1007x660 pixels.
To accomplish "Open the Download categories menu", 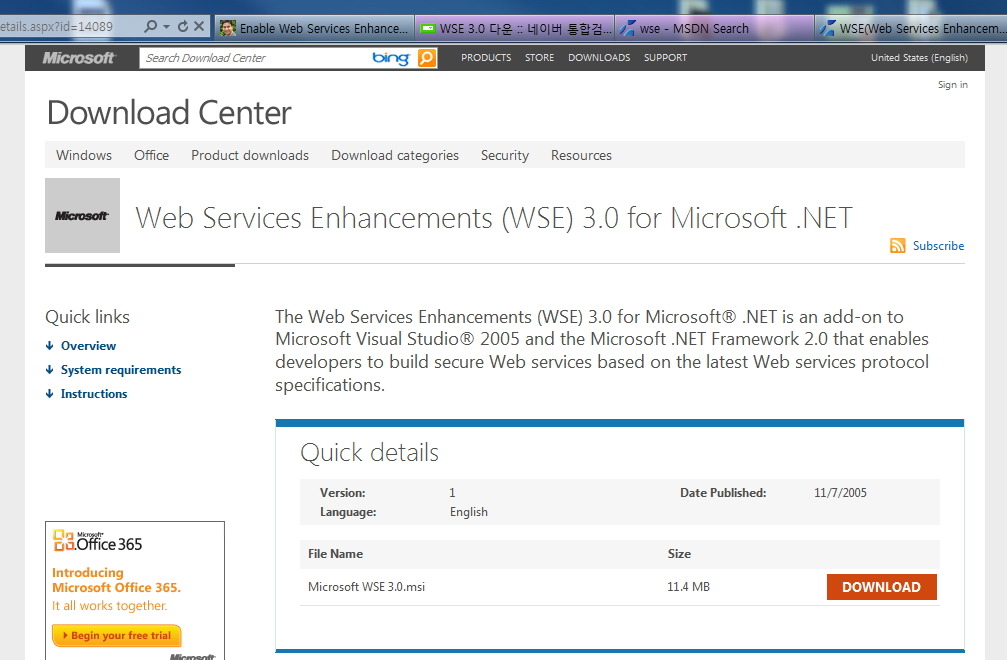I will point(395,155).
